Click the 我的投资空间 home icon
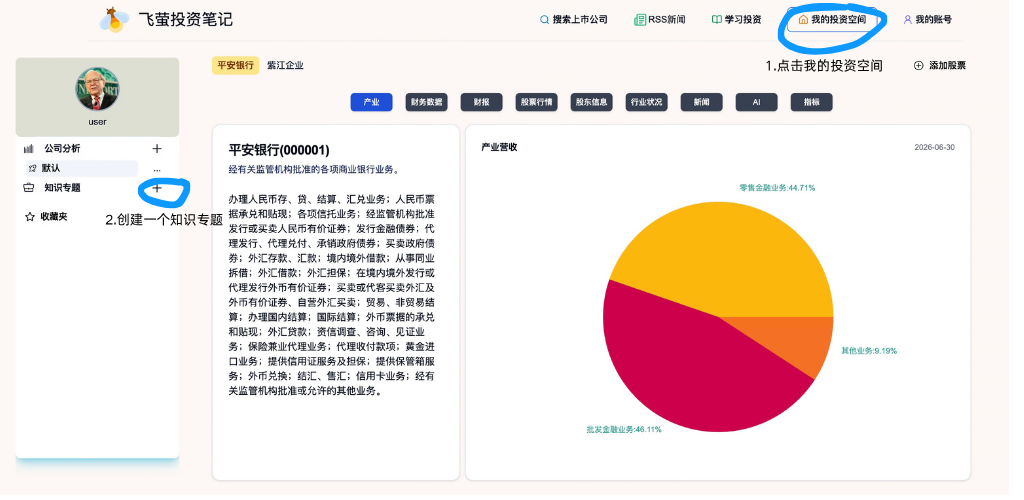1024x500 pixels. (x=803, y=20)
